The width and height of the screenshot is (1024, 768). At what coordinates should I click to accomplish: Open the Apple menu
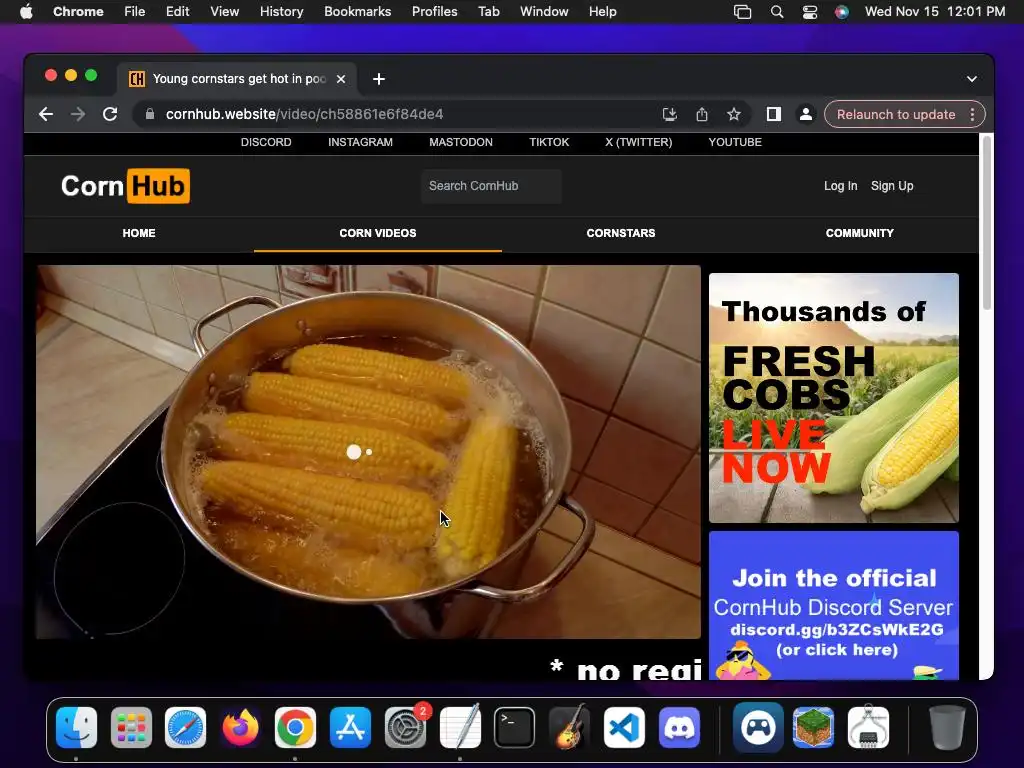pyautogui.click(x=26, y=12)
